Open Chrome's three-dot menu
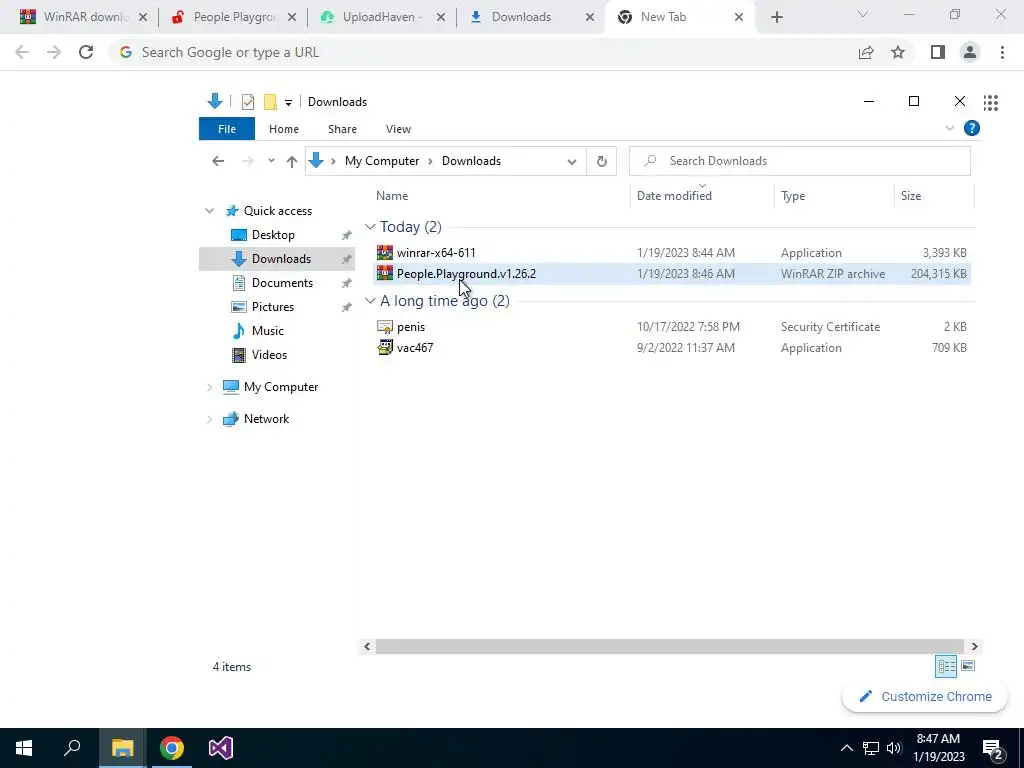Image resolution: width=1024 pixels, height=768 pixels. (x=1002, y=52)
